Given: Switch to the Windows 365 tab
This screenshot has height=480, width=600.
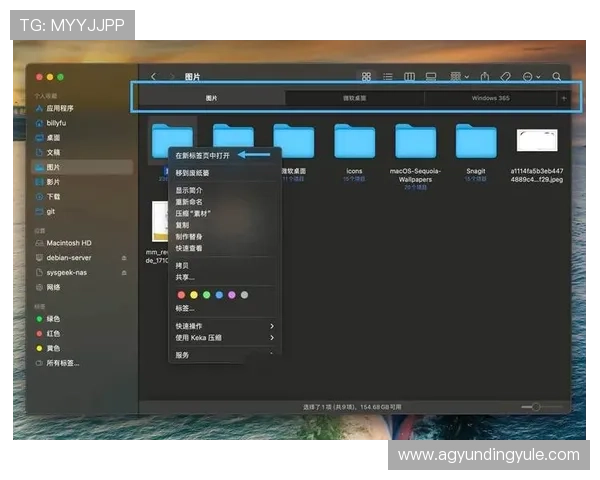Looking at the screenshot, I should (490, 99).
